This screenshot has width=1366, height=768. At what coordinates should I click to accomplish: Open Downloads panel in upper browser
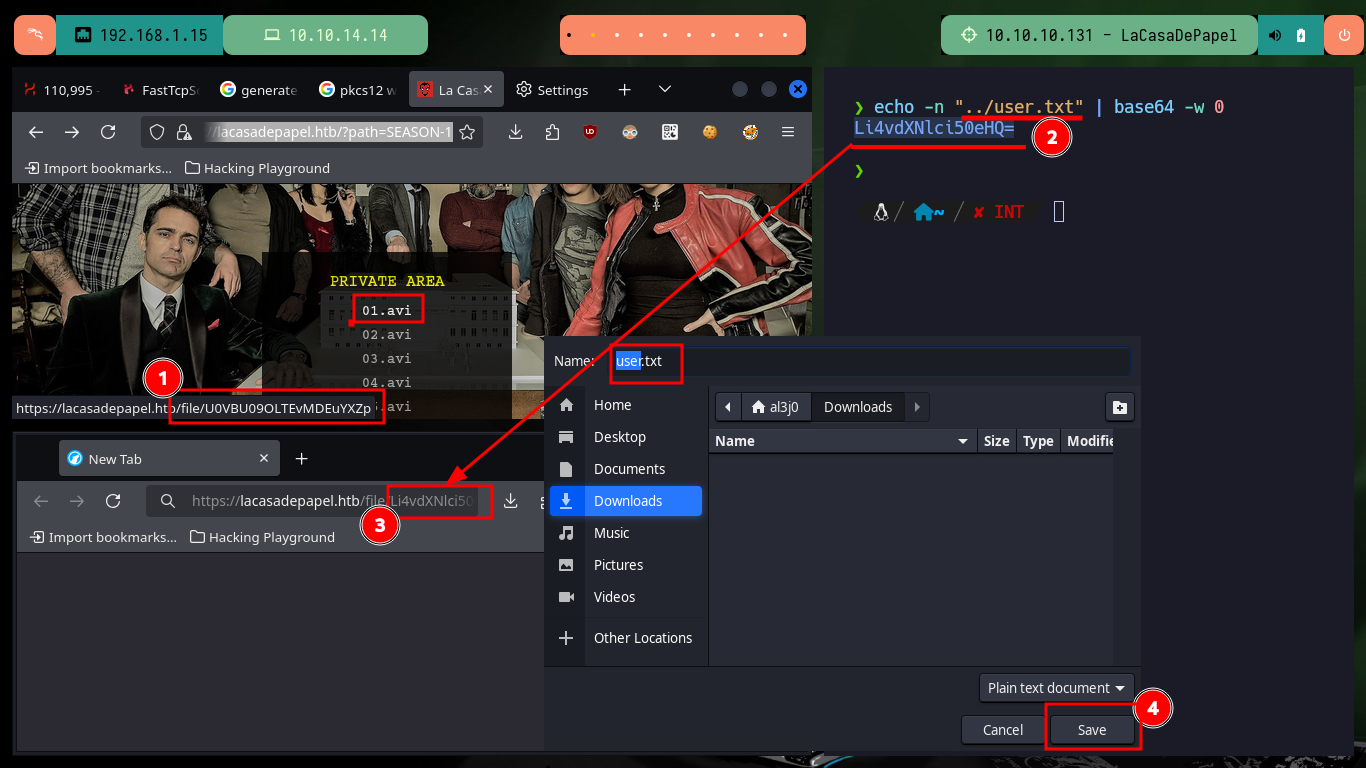pos(516,132)
